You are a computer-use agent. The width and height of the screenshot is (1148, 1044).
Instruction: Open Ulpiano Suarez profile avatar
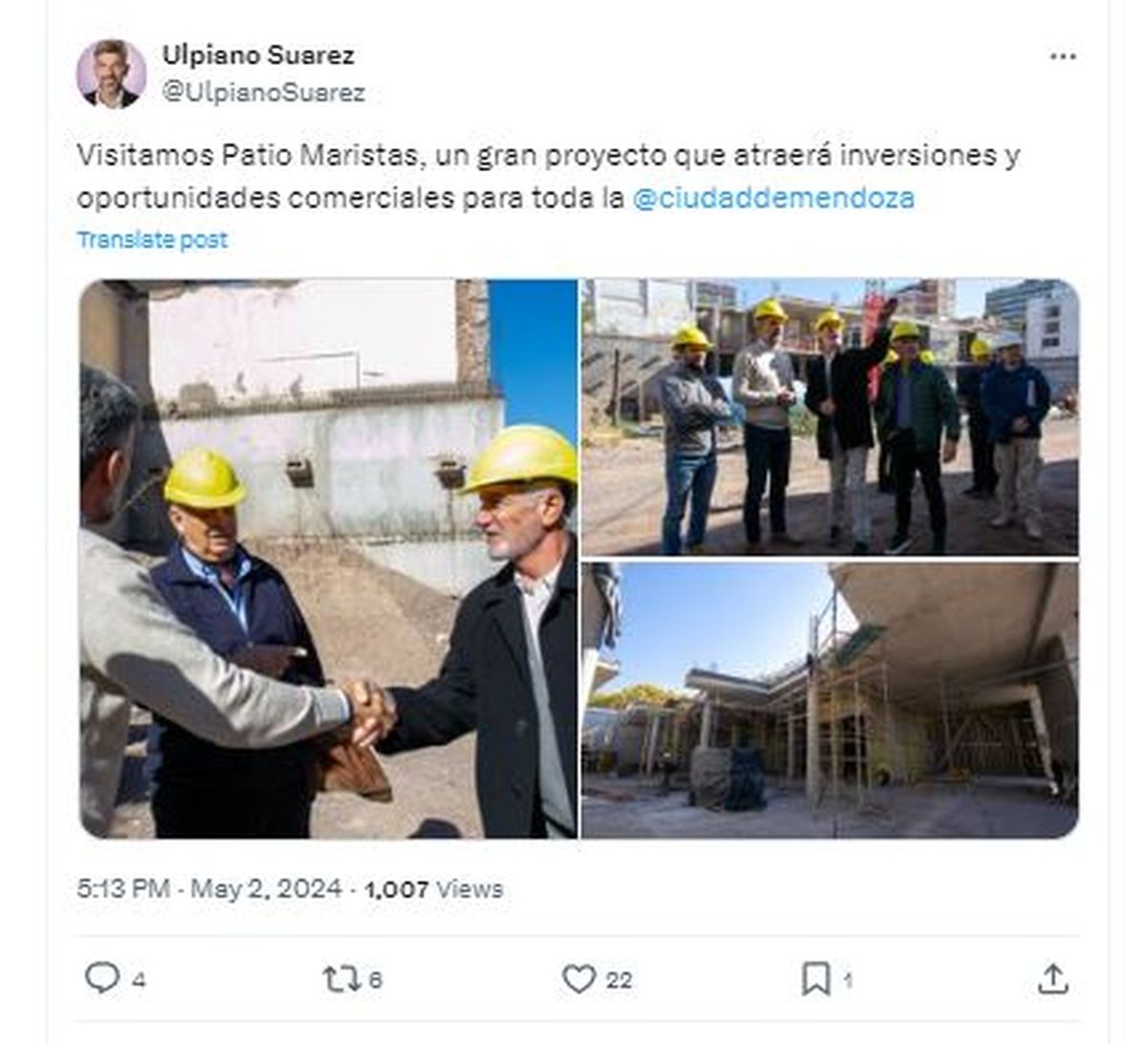(x=111, y=74)
